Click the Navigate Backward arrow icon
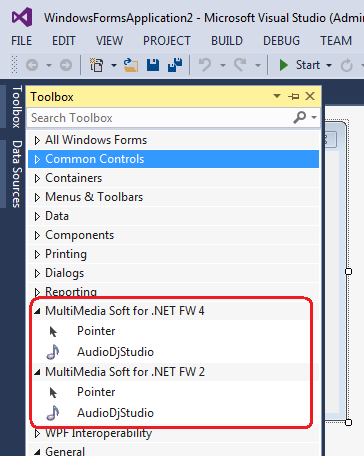The image size is (364, 456). pyautogui.click(x=32, y=65)
